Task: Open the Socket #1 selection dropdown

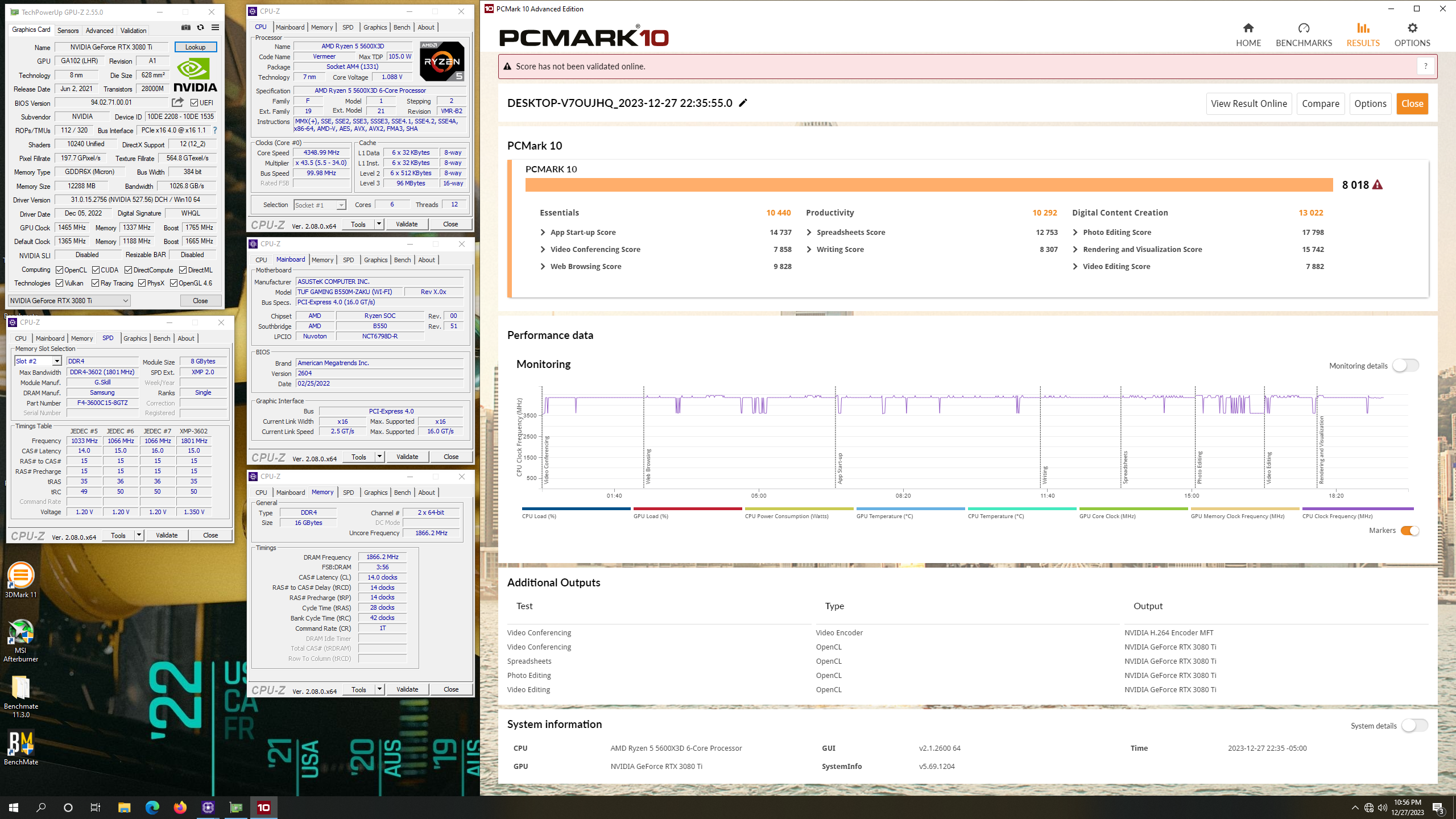Action: 320,205
